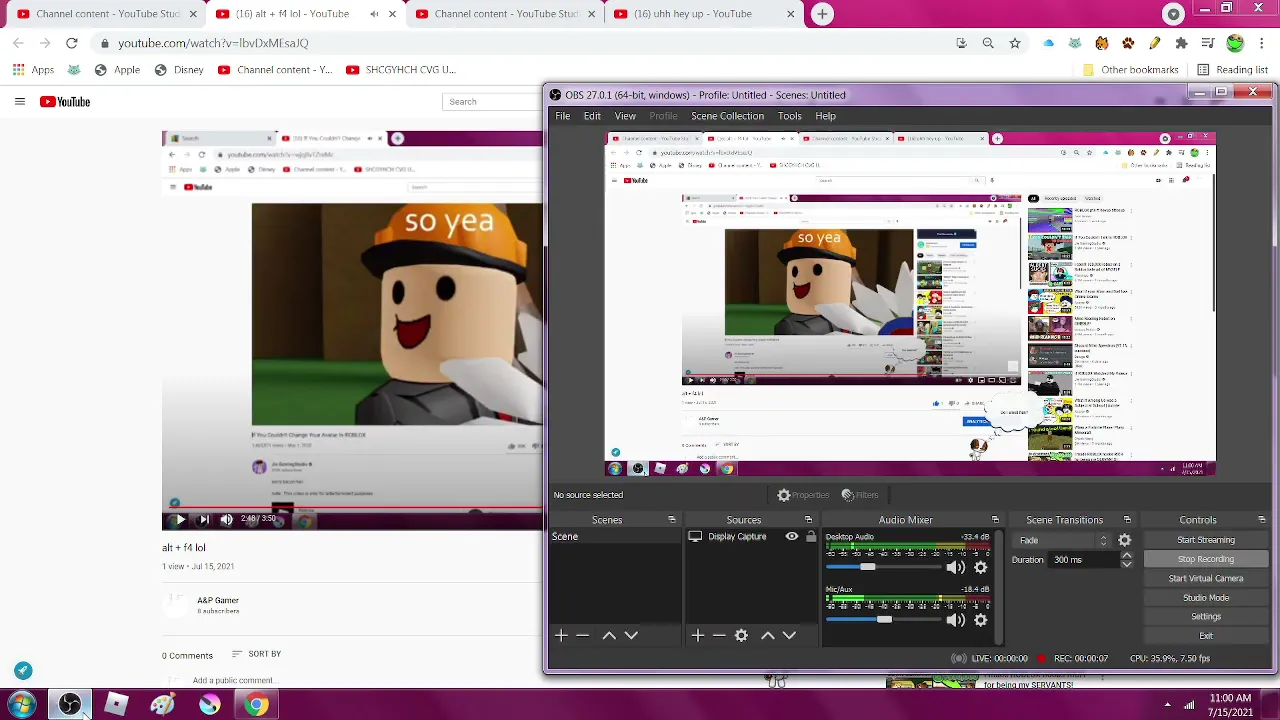Move the source down in the Sources panel
This screenshot has height=720, width=1280.
789,635
